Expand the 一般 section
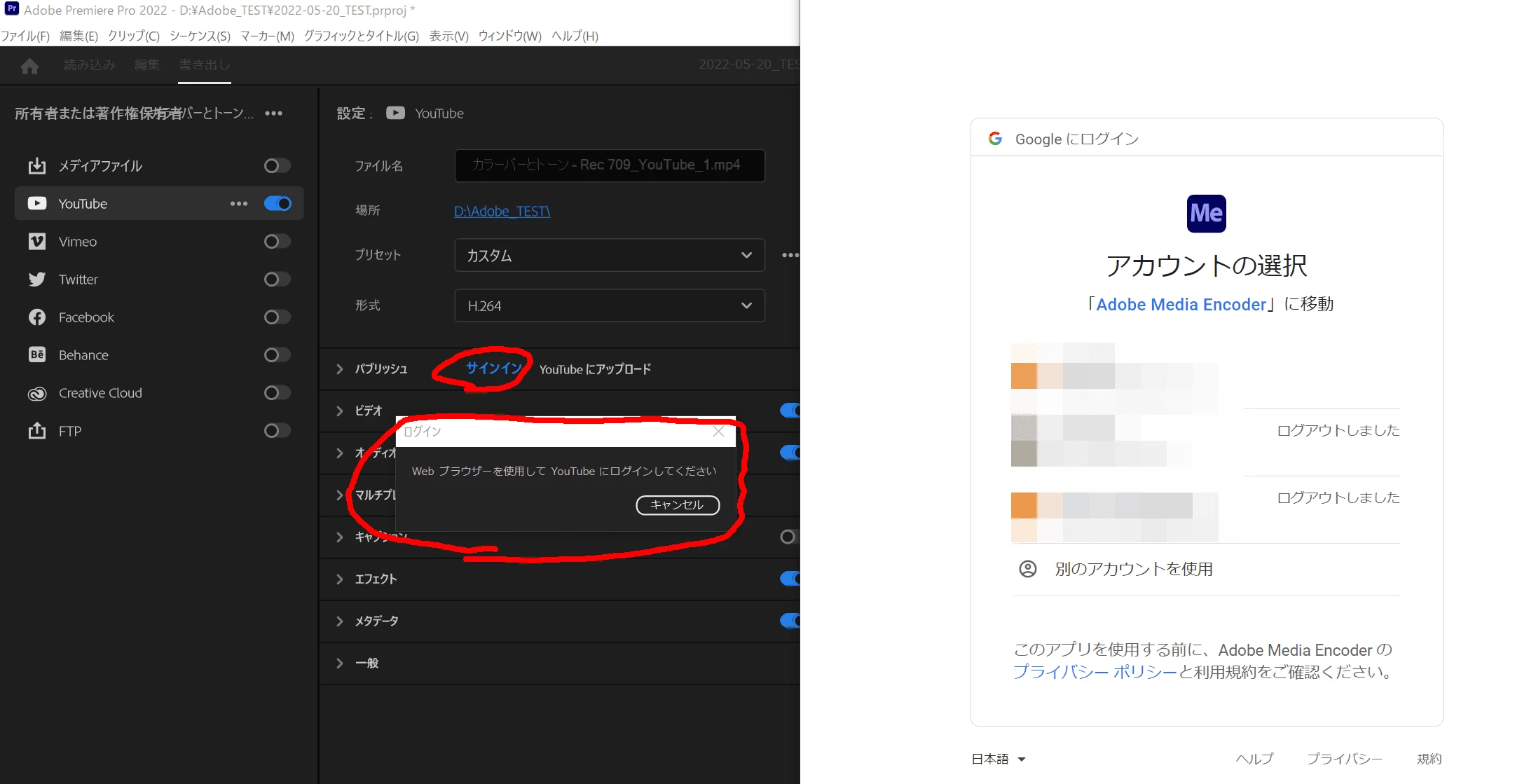 click(340, 663)
